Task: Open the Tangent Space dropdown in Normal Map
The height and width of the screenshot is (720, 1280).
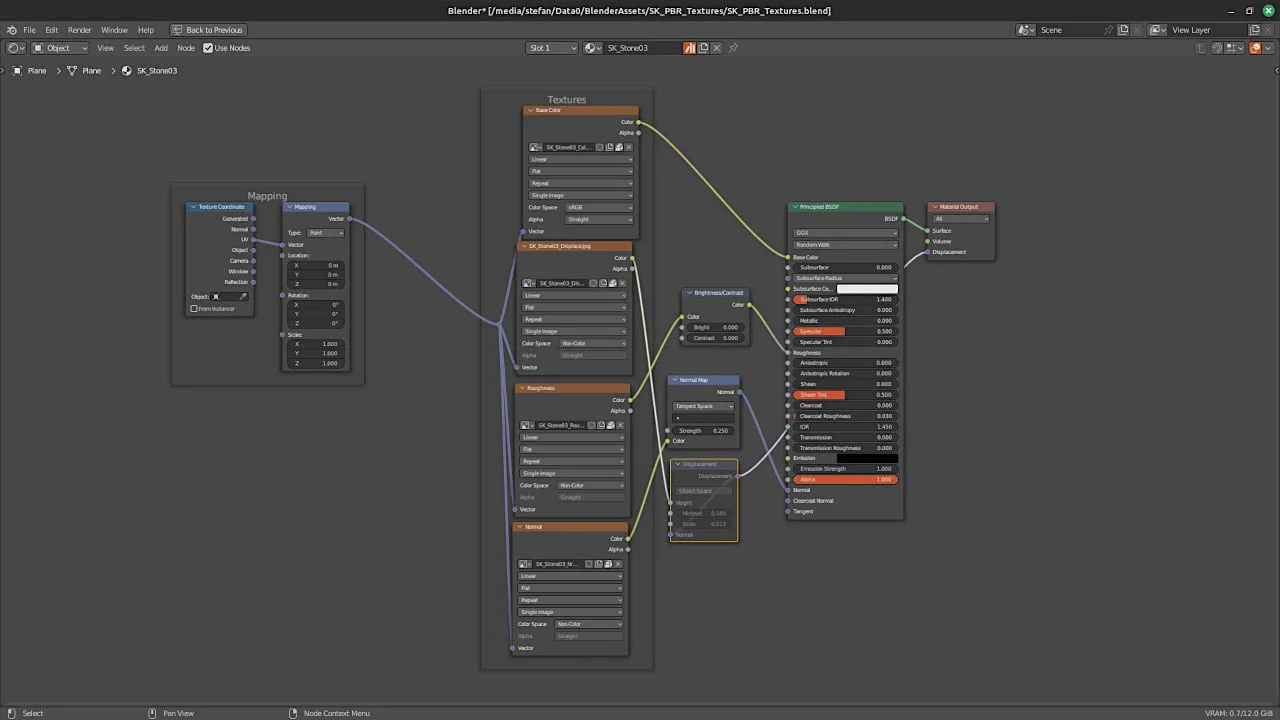Action: [x=705, y=406]
